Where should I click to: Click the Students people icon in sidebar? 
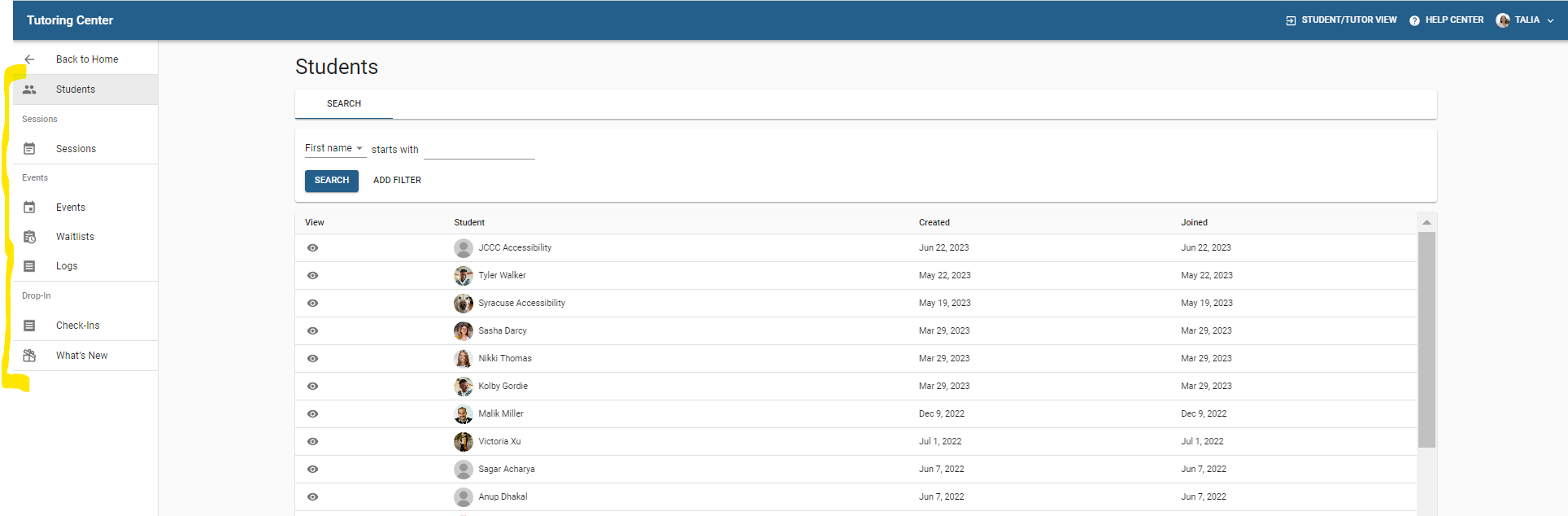point(29,90)
